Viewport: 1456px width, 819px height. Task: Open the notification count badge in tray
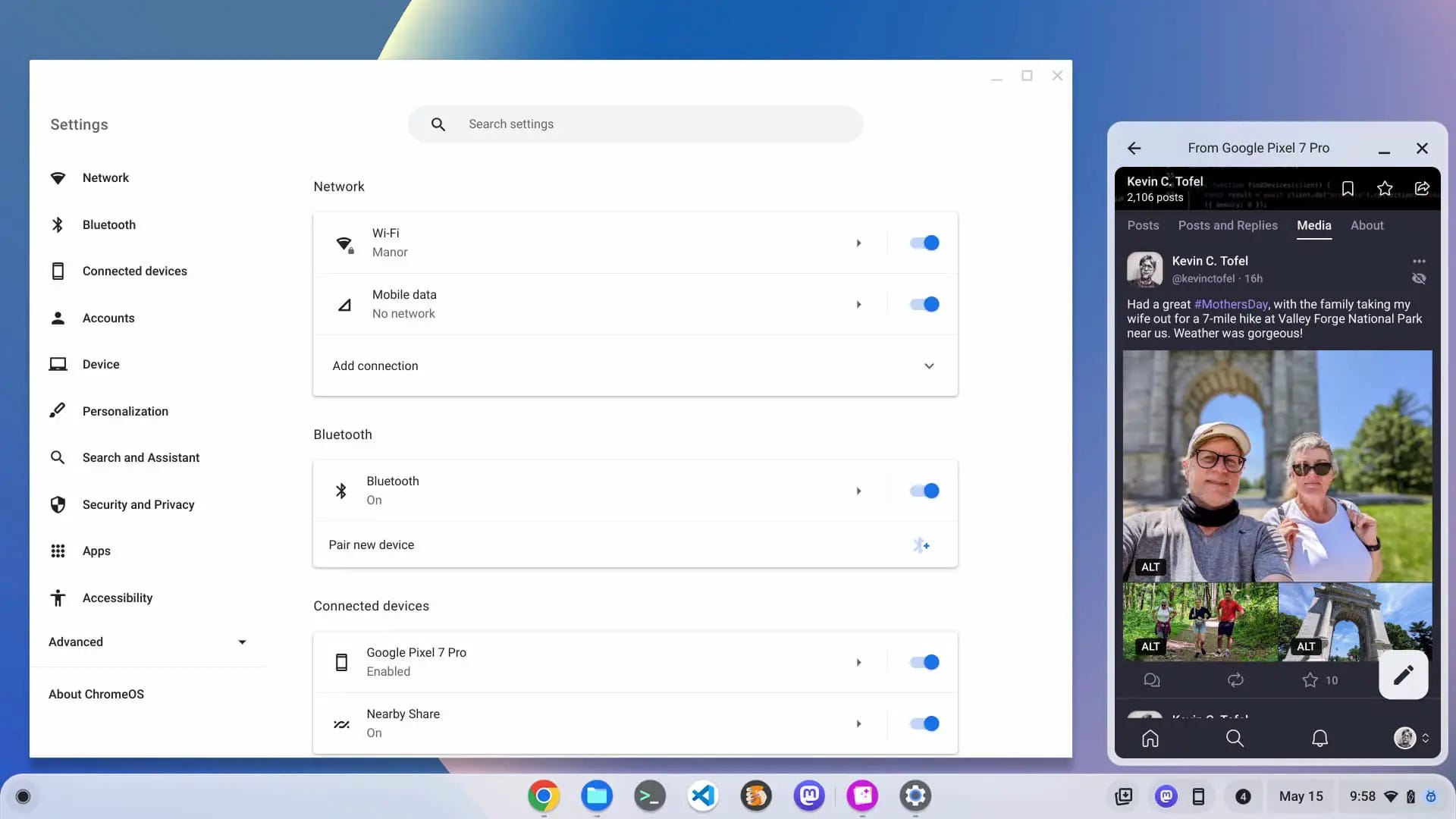click(x=1242, y=796)
